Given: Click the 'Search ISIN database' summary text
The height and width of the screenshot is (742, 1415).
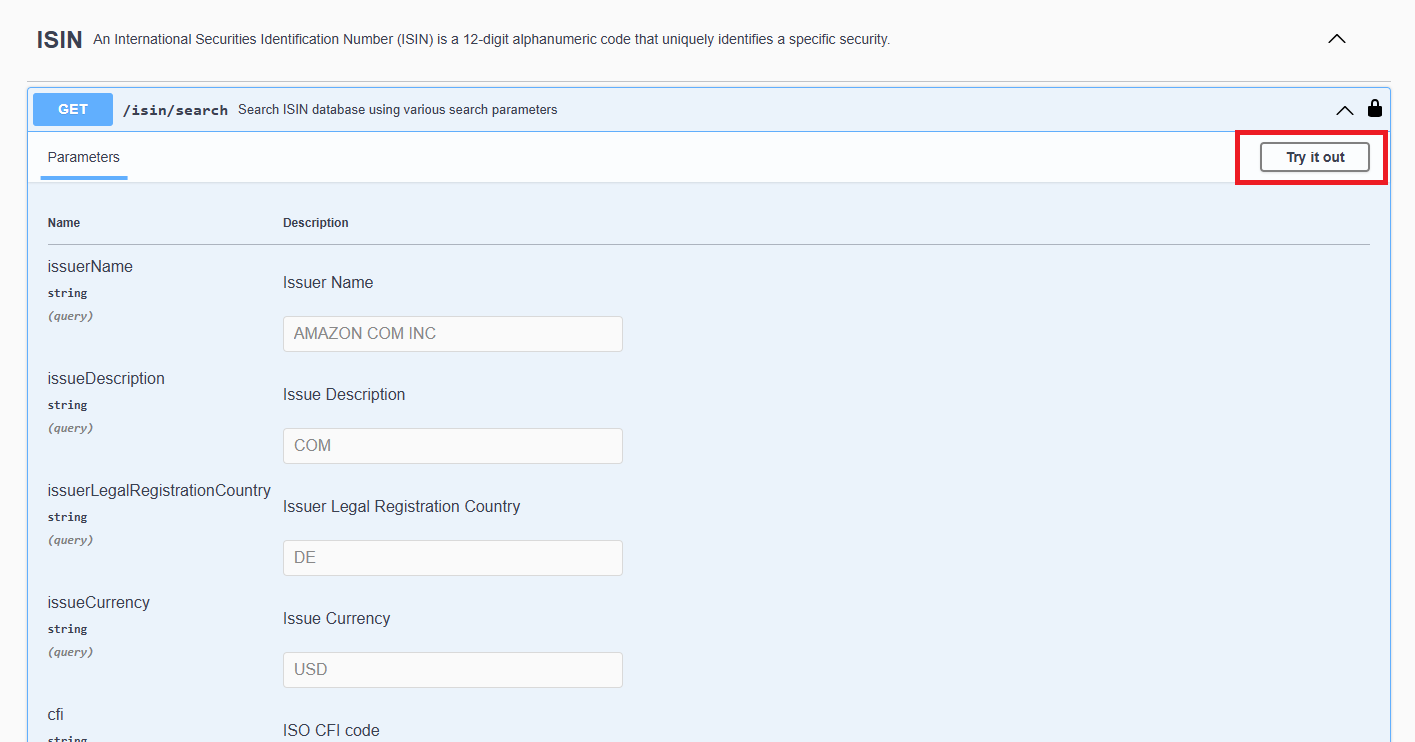Looking at the screenshot, I should (x=397, y=110).
